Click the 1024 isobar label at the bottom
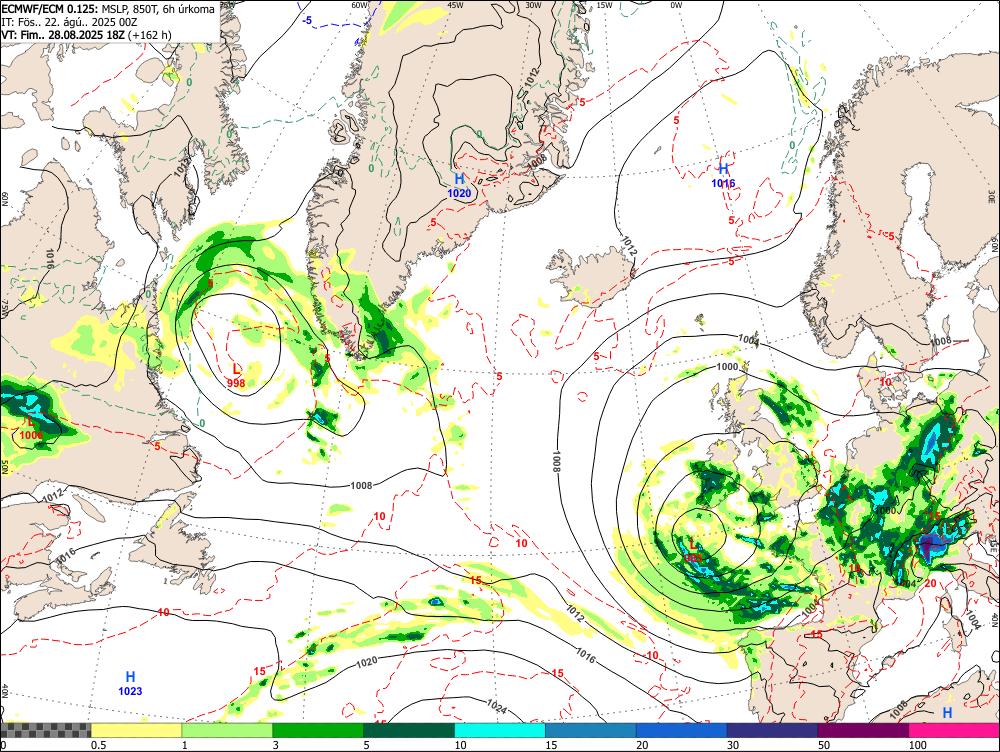The image size is (1000, 752). [496, 705]
